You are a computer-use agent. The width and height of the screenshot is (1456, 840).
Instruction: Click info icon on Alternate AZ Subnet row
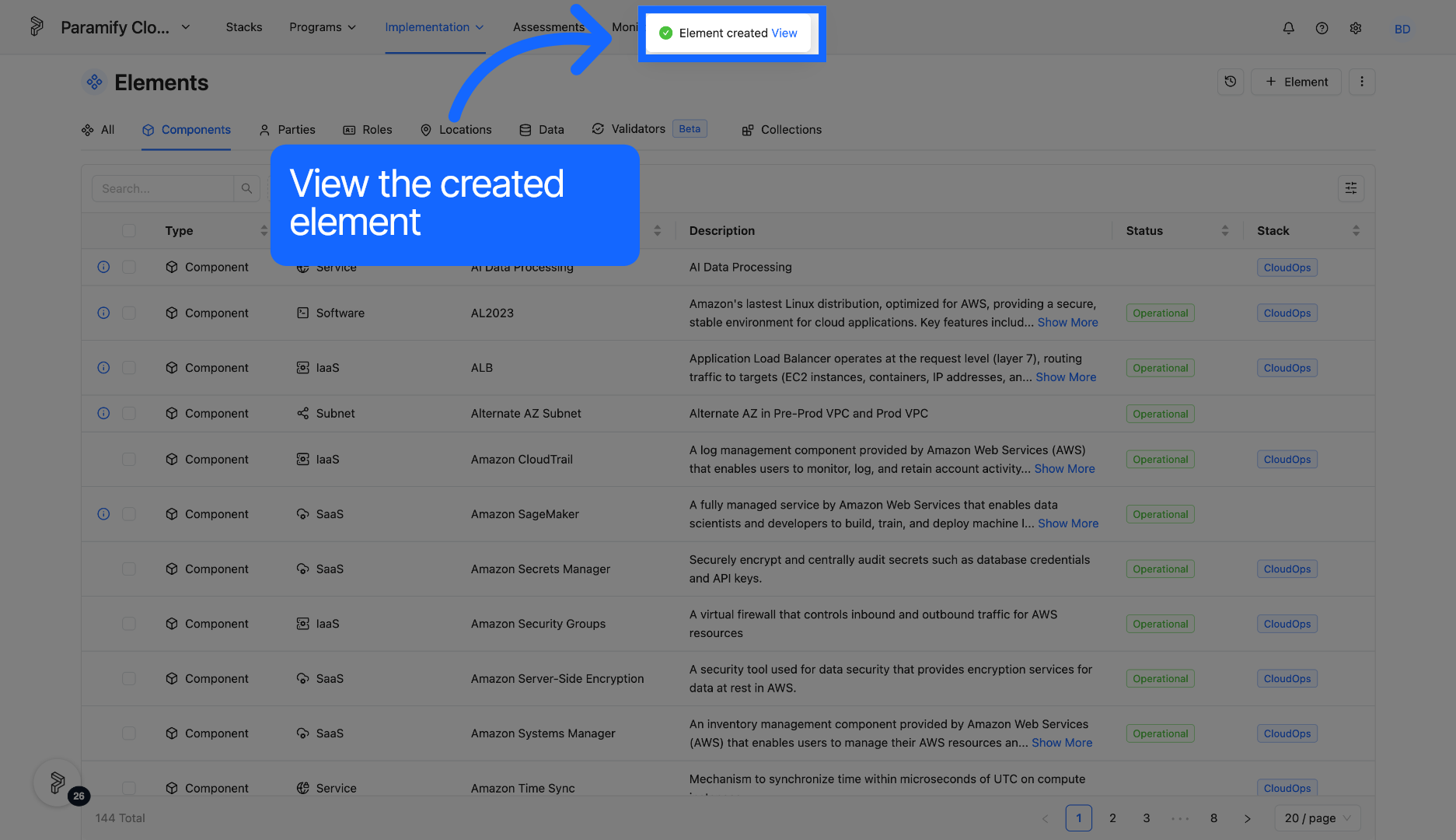[103, 413]
